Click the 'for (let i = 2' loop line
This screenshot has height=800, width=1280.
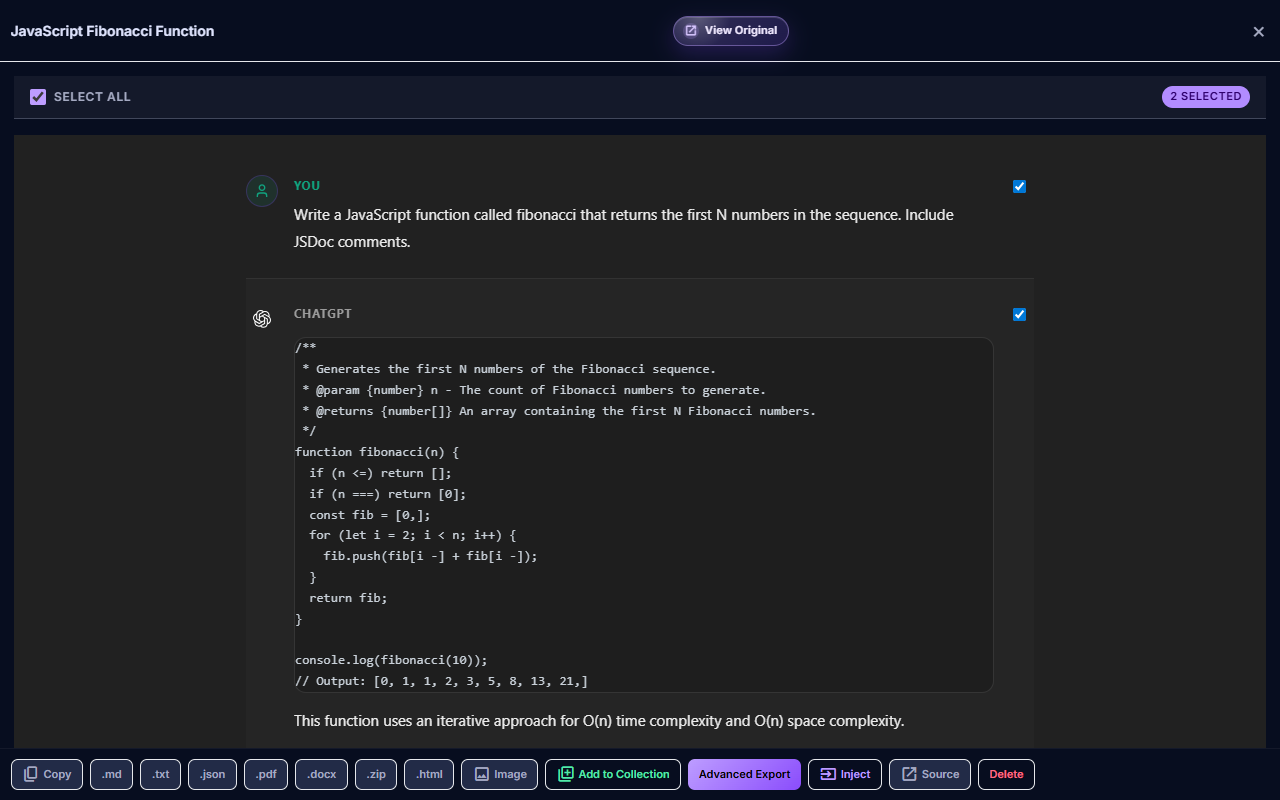(412, 535)
